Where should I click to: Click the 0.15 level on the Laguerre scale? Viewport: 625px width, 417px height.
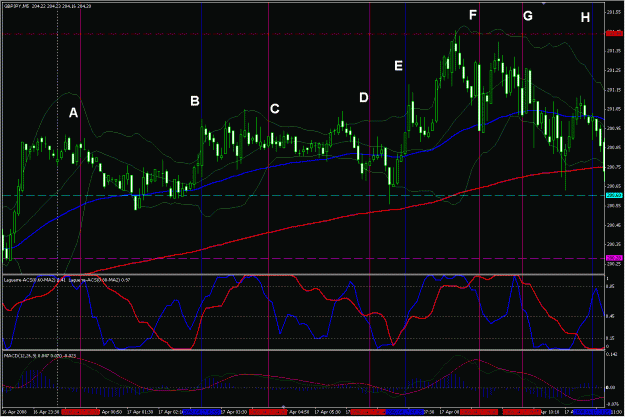610,338
